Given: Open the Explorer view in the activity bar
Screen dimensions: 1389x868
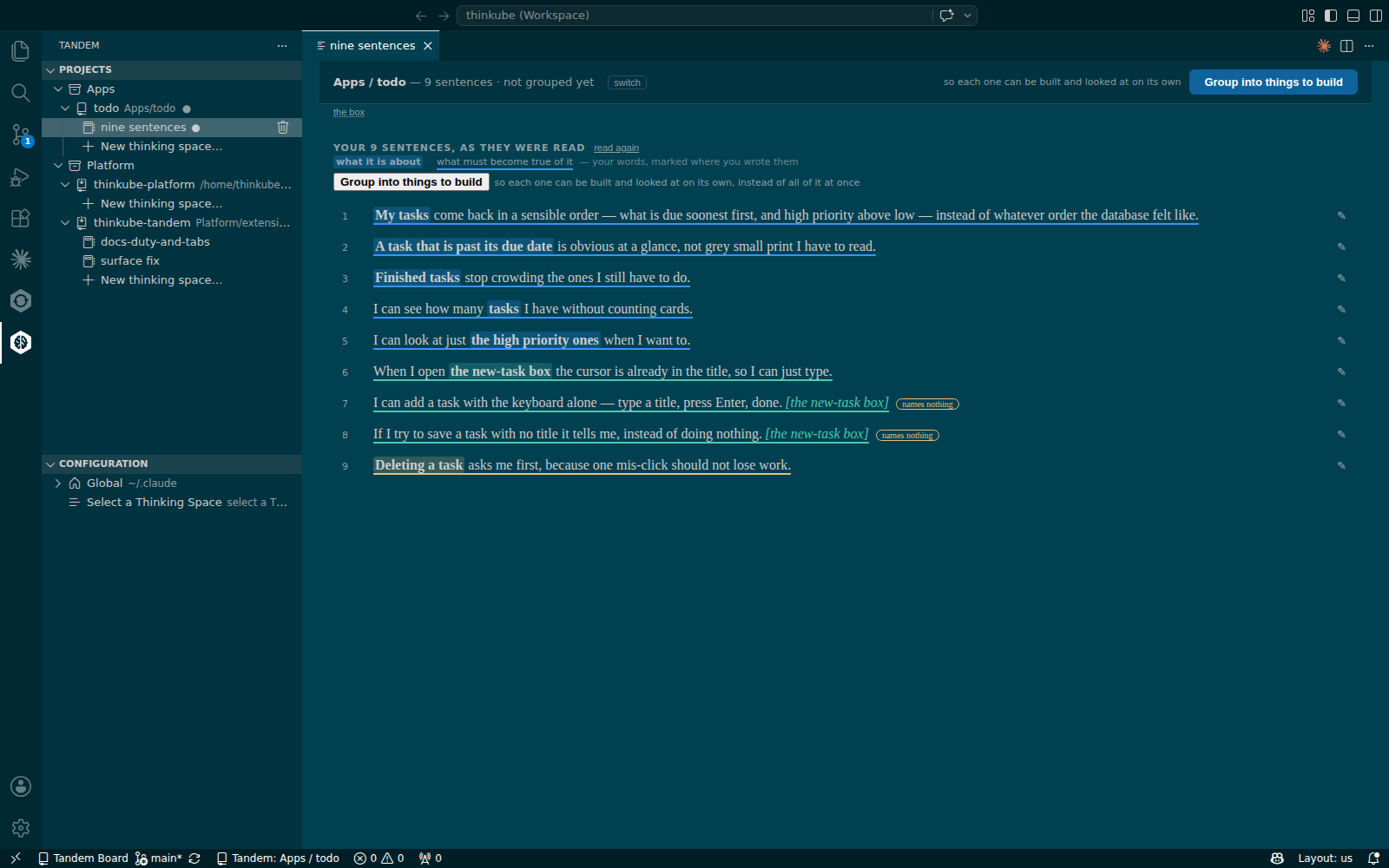Looking at the screenshot, I should 21,51.
